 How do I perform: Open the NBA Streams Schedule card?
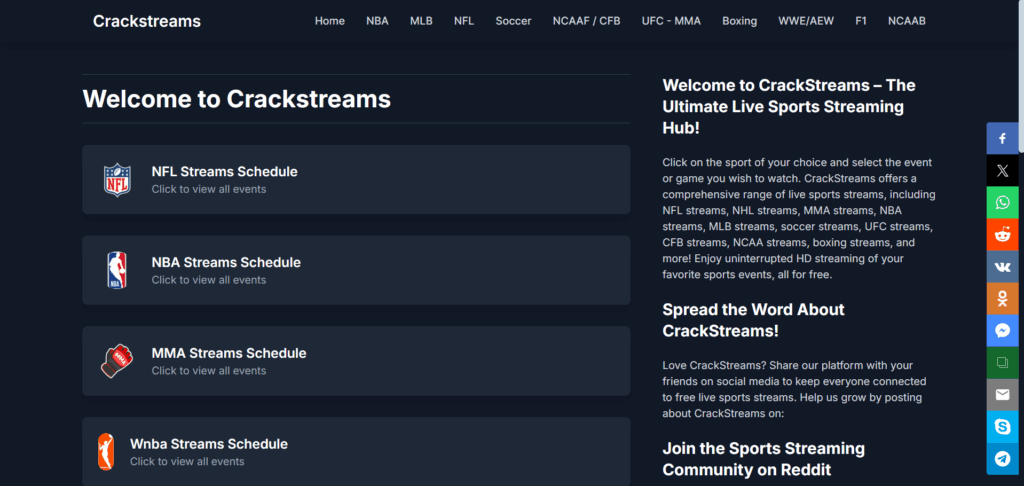[356, 270]
